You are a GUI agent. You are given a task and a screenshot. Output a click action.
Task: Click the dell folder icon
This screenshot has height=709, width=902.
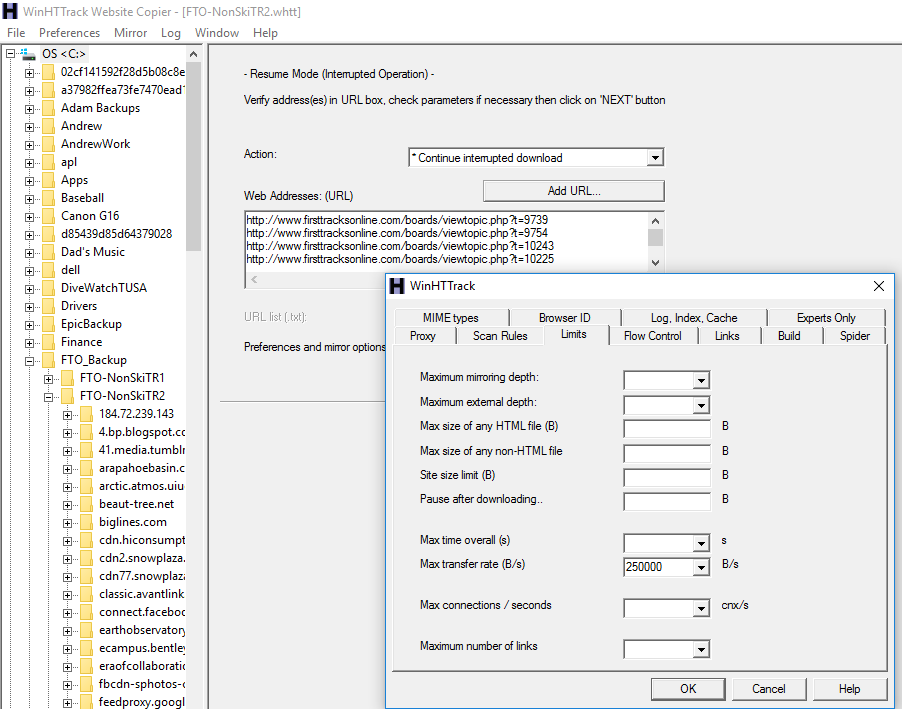coord(48,270)
